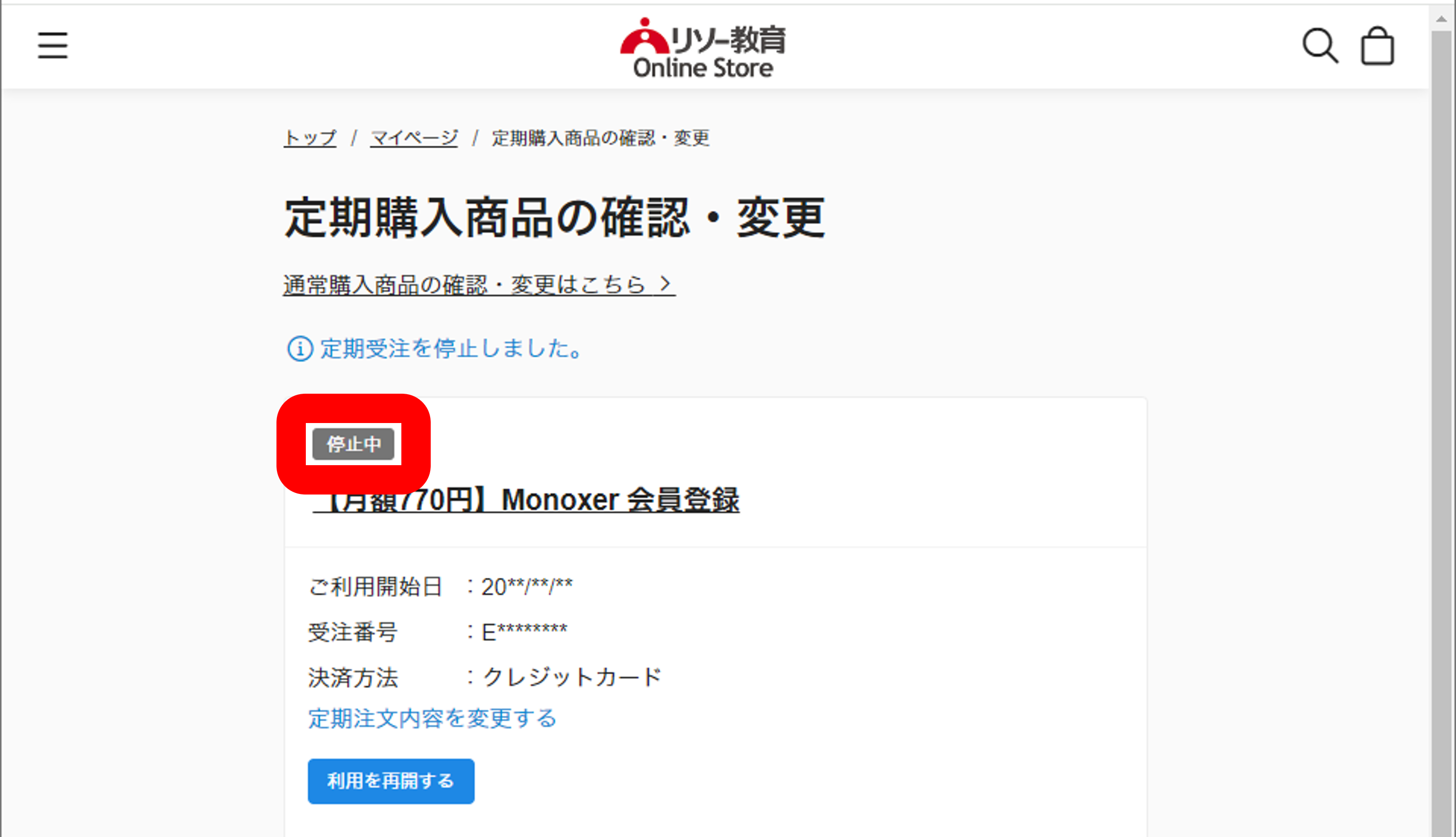Click the current breadcrumb 定期購入商品の確認・変更
The width and height of the screenshot is (1456, 837).
pyautogui.click(x=600, y=138)
